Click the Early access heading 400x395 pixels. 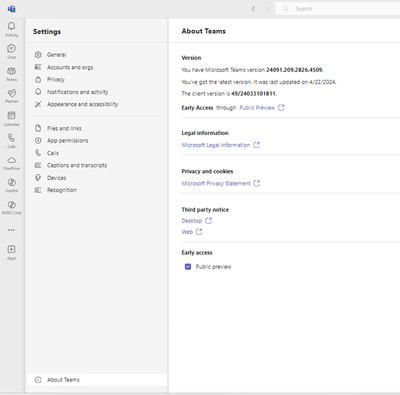coord(197,253)
